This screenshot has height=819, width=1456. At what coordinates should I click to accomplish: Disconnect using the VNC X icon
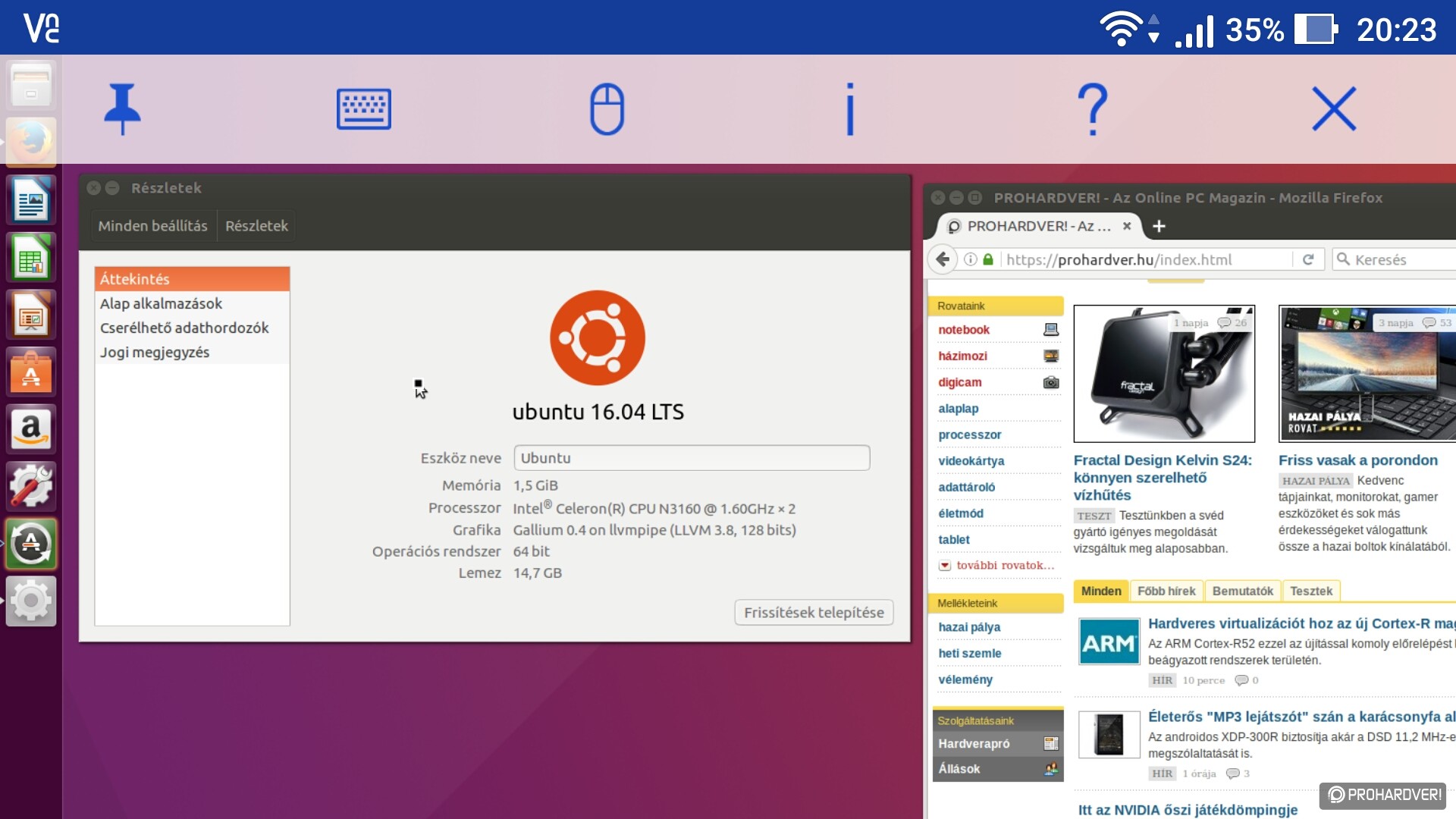coord(1334,109)
